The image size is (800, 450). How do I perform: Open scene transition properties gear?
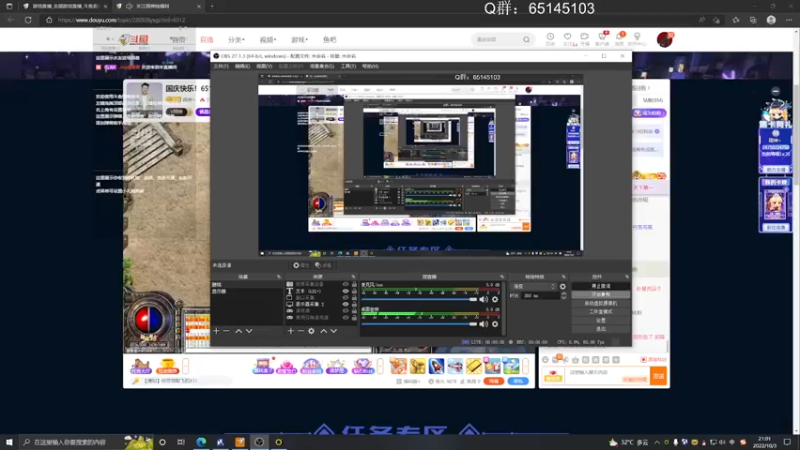(x=563, y=287)
